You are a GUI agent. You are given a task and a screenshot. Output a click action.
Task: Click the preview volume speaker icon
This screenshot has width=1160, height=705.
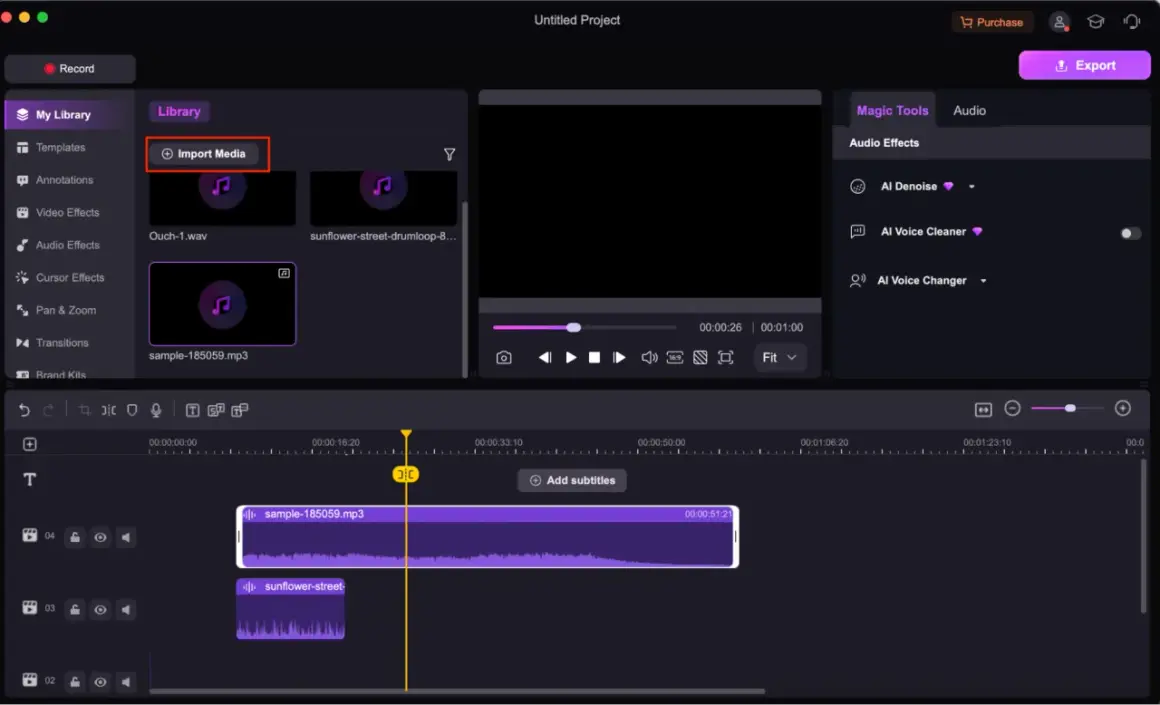(649, 357)
